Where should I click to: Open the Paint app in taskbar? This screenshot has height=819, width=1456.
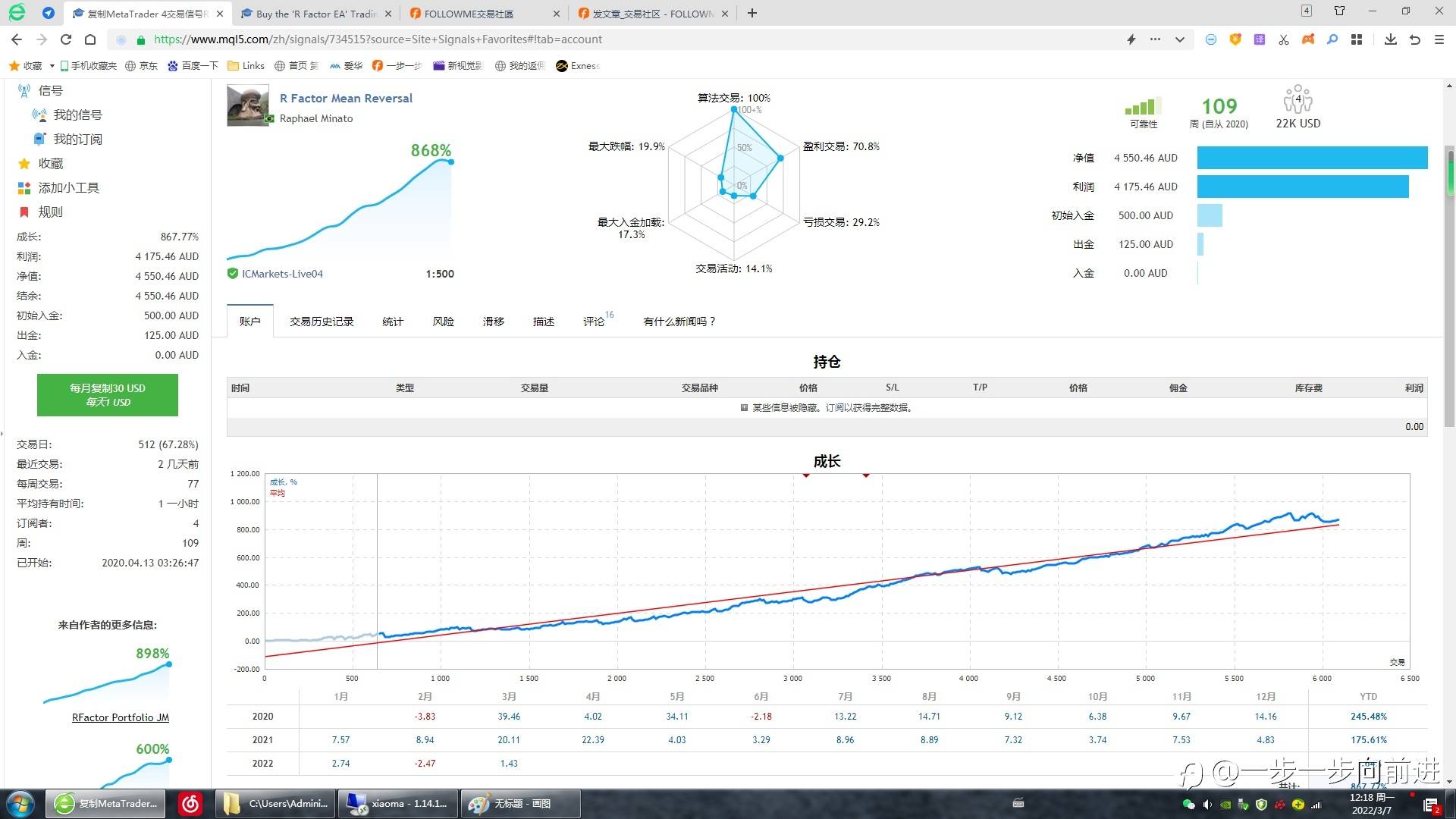pos(520,804)
